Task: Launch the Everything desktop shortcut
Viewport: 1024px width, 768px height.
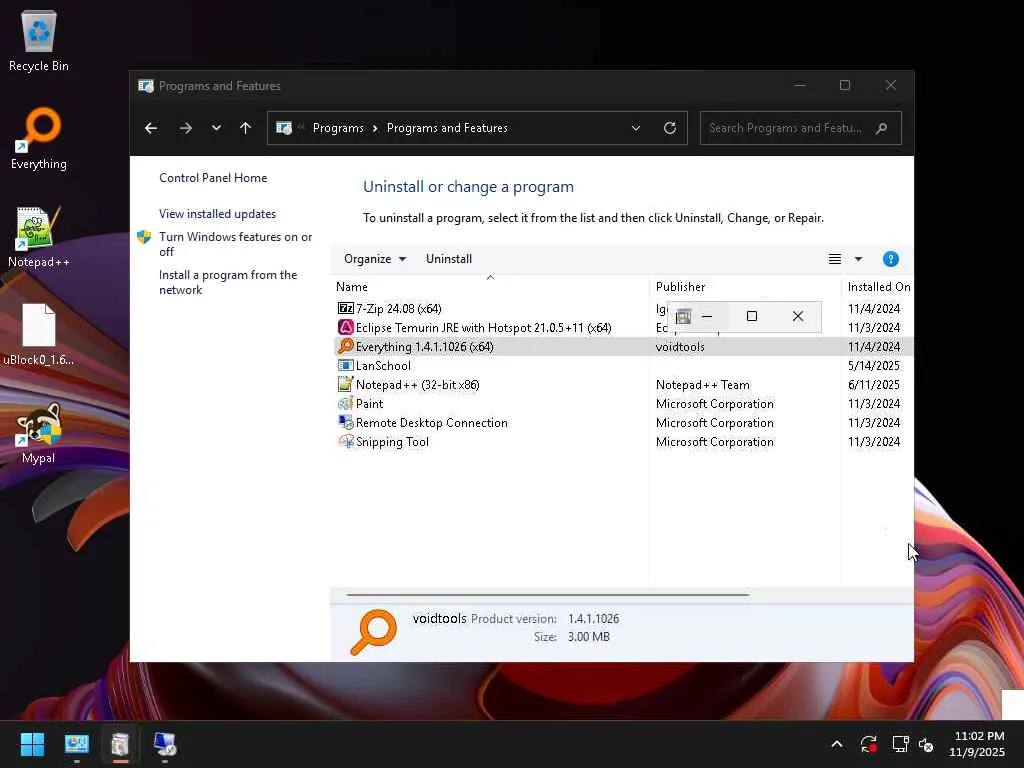Action: pyautogui.click(x=39, y=138)
